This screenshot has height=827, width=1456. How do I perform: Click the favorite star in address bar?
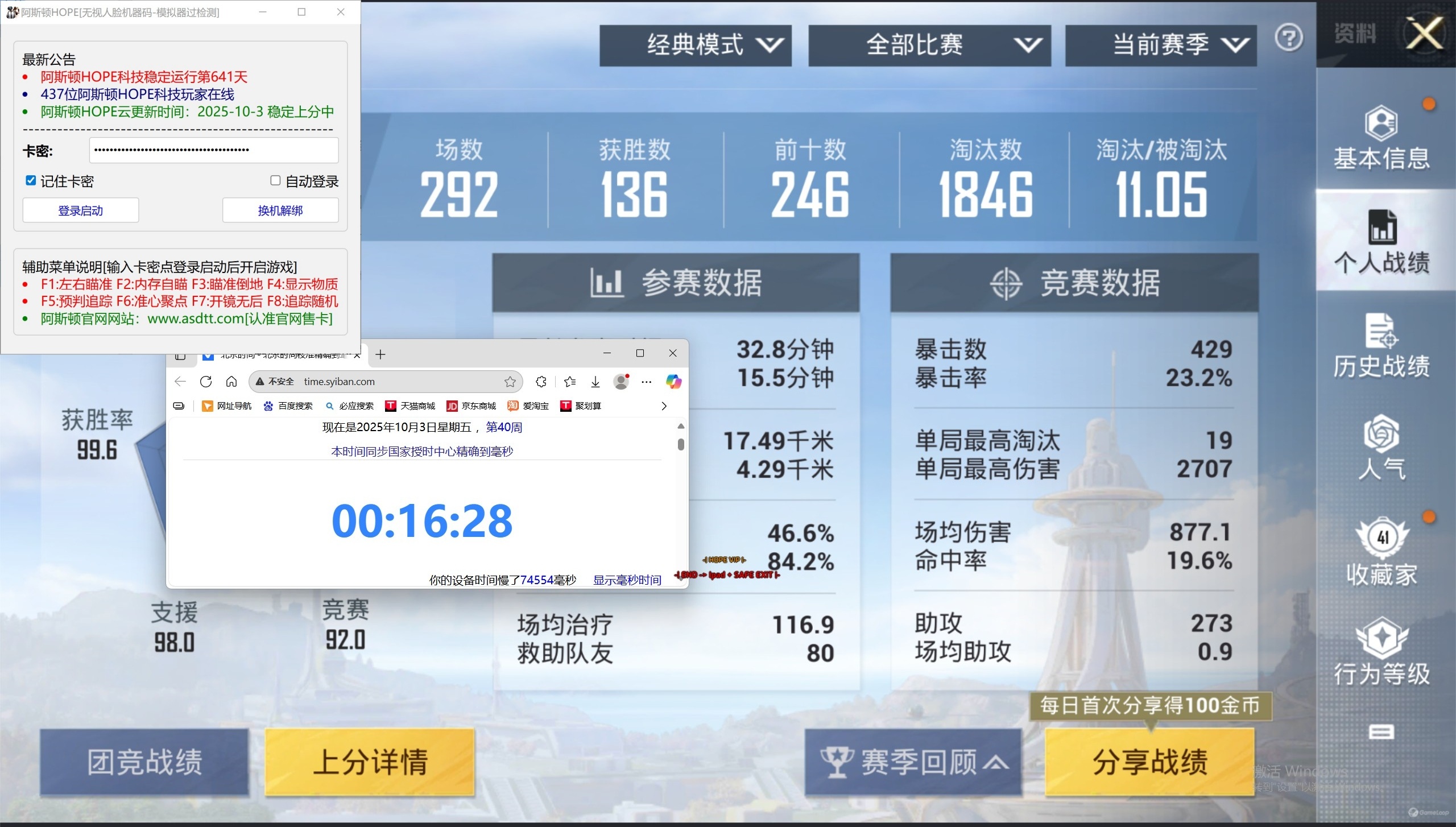pyautogui.click(x=510, y=382)
